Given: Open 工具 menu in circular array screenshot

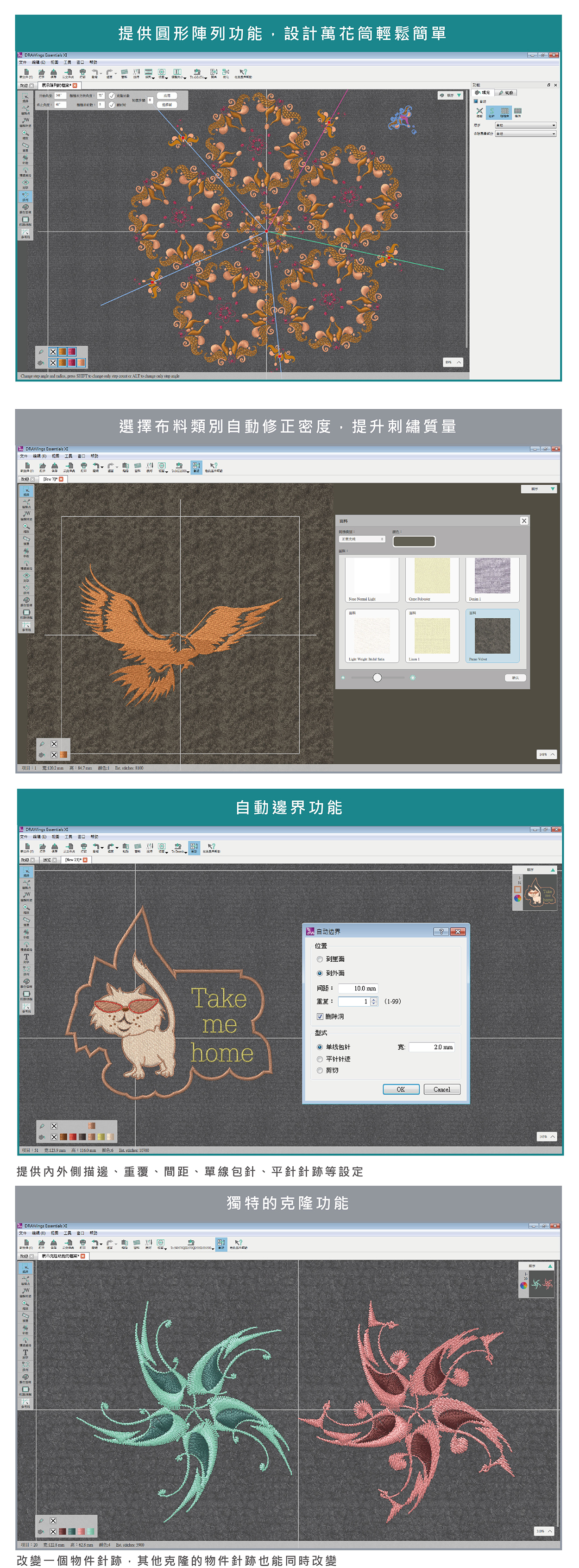Looking at the screenshot, I should coord(68,62).
